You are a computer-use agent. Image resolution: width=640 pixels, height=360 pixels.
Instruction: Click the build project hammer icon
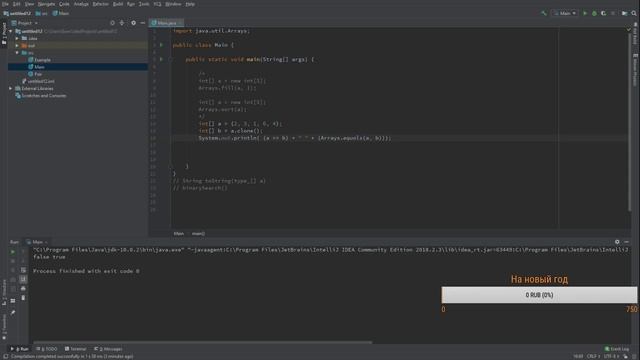(x=544, y=13)
